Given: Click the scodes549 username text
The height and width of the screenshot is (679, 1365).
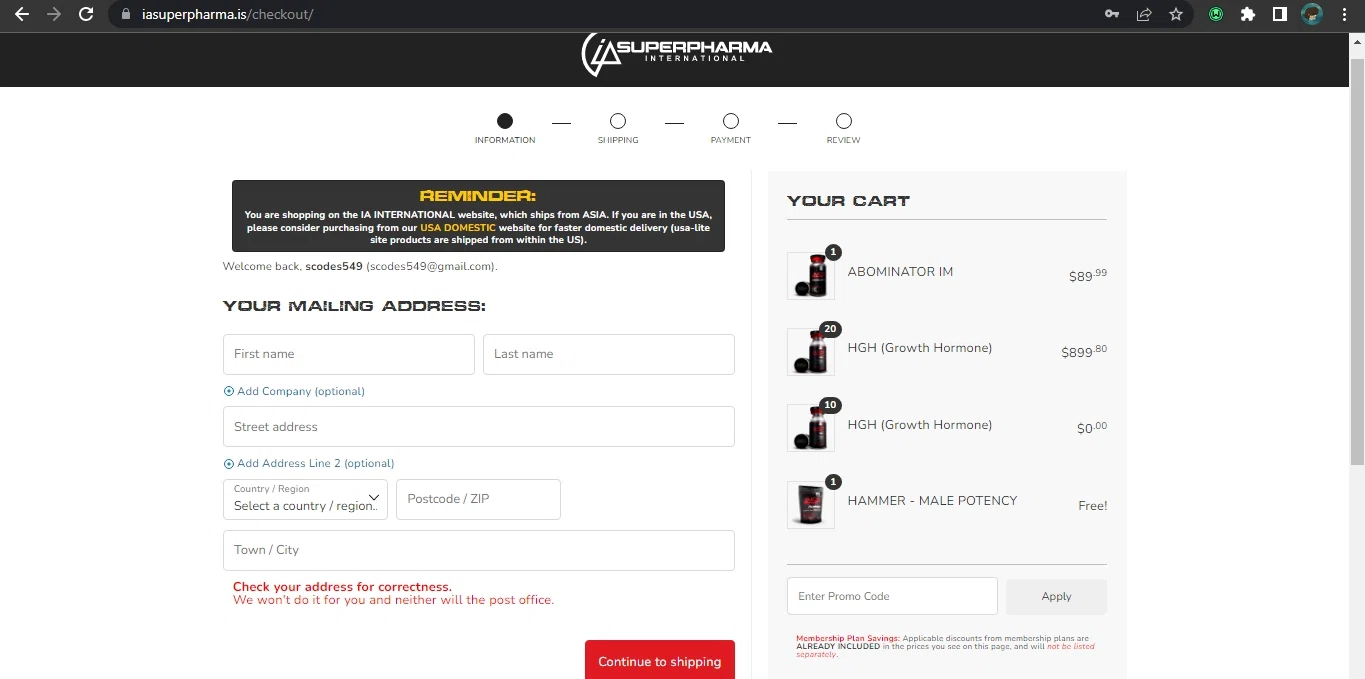Looking at the screenshot, I should pos(334,267).
